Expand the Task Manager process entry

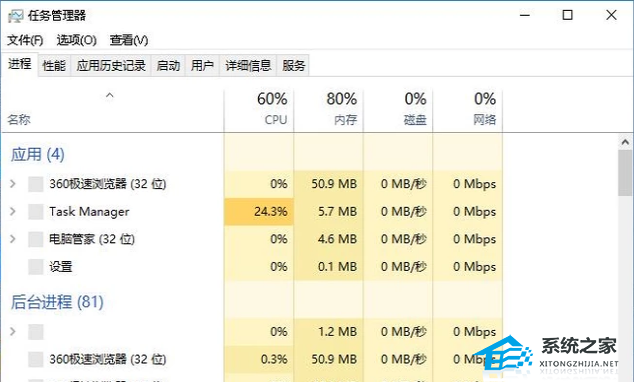[x=13, y=211]
